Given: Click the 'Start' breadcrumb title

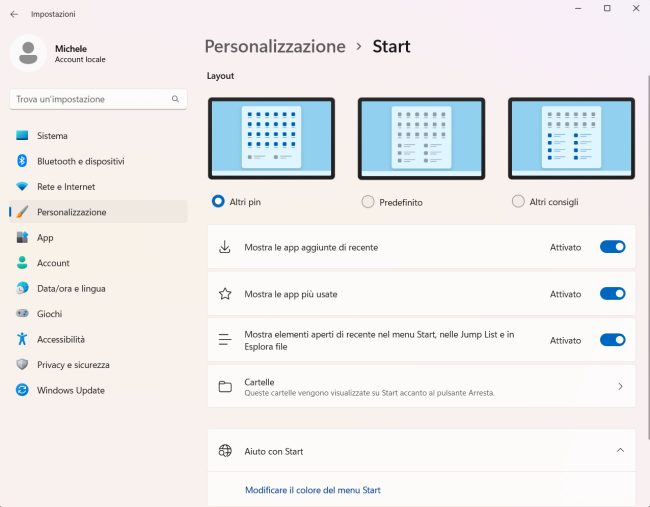Looking at the screenshot, I should 391,46.
